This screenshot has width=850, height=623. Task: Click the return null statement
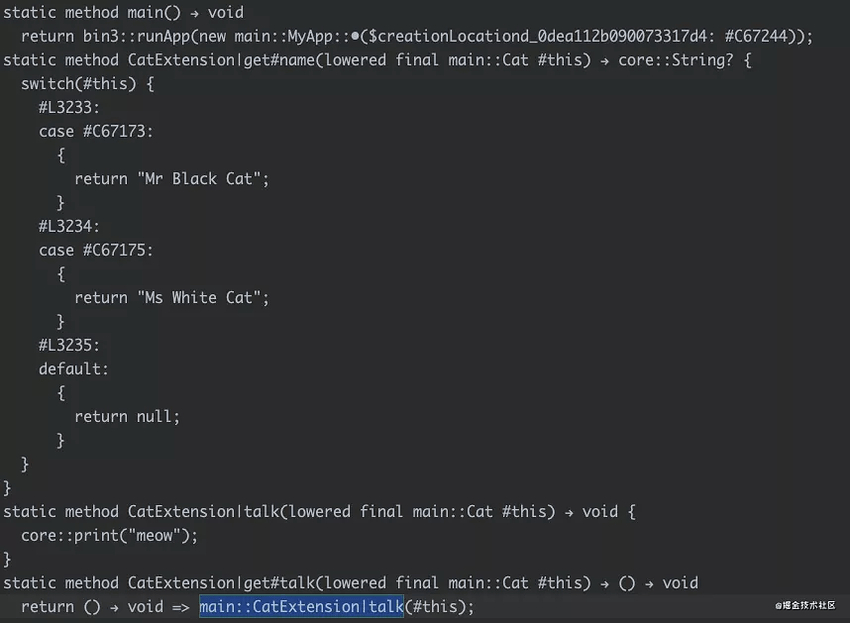pos(127,416)
